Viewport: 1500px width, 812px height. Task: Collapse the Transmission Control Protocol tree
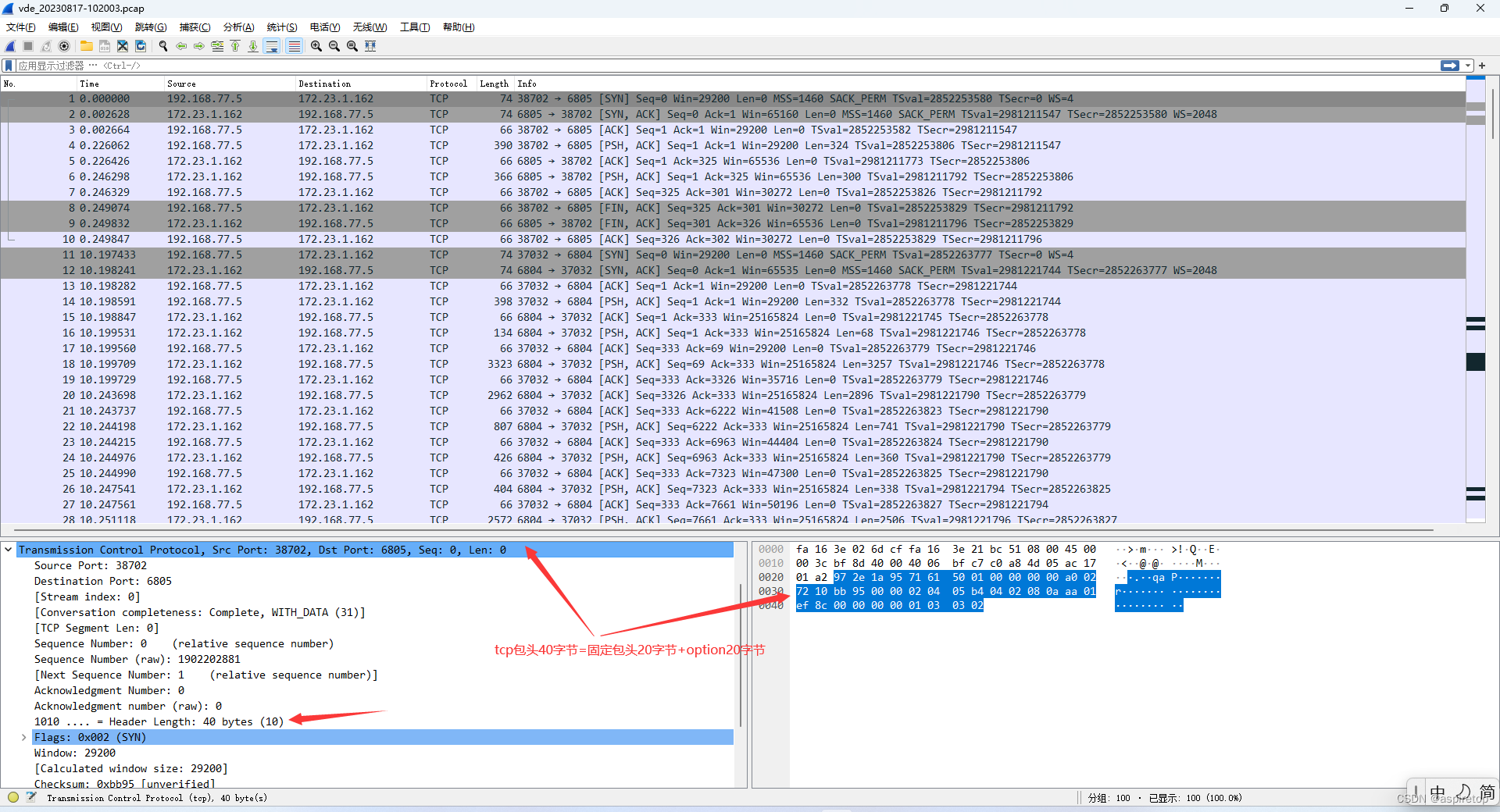tap(9, 550)
